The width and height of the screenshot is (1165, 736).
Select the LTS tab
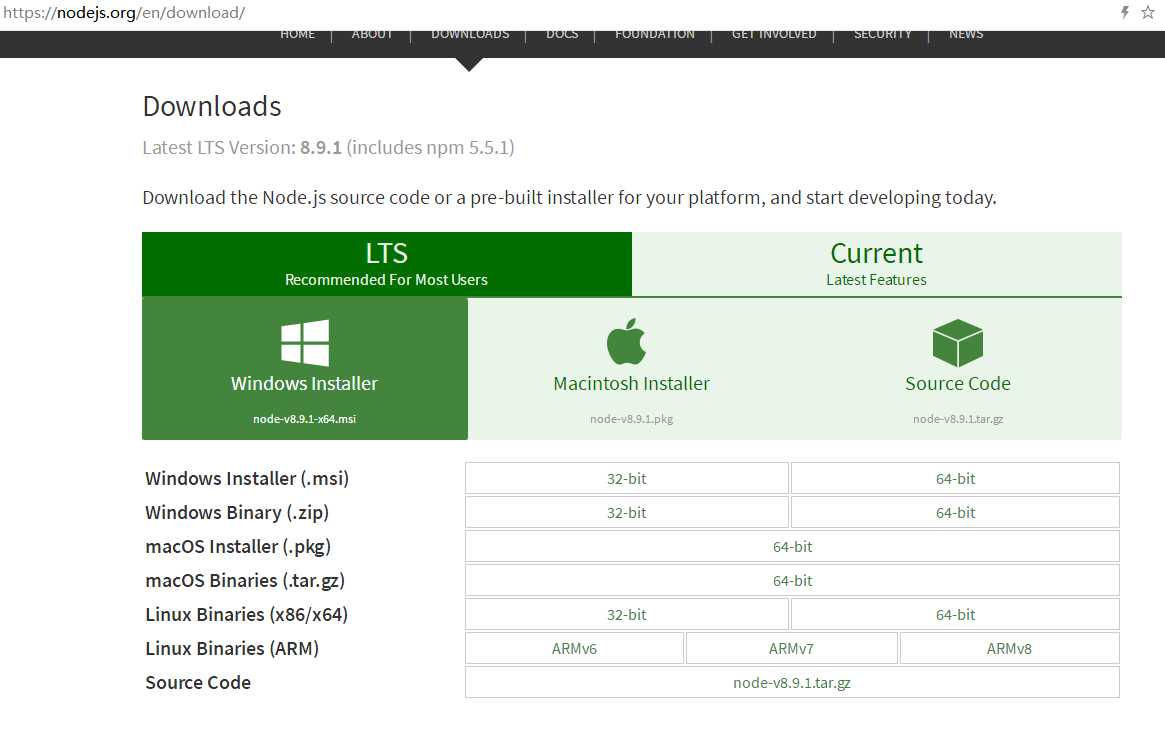click(x=386, y=264)
